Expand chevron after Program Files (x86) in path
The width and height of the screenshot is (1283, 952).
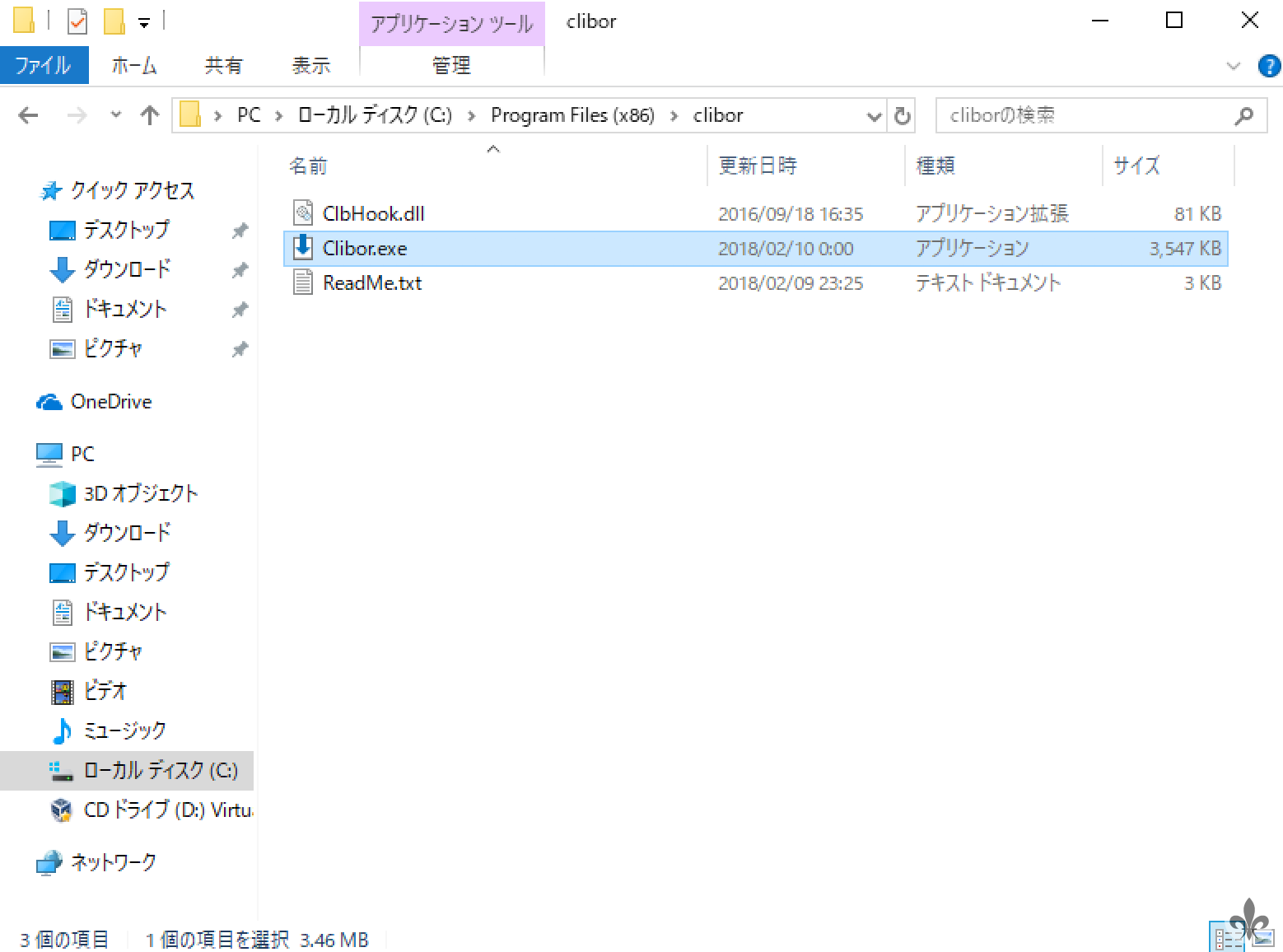674,116
